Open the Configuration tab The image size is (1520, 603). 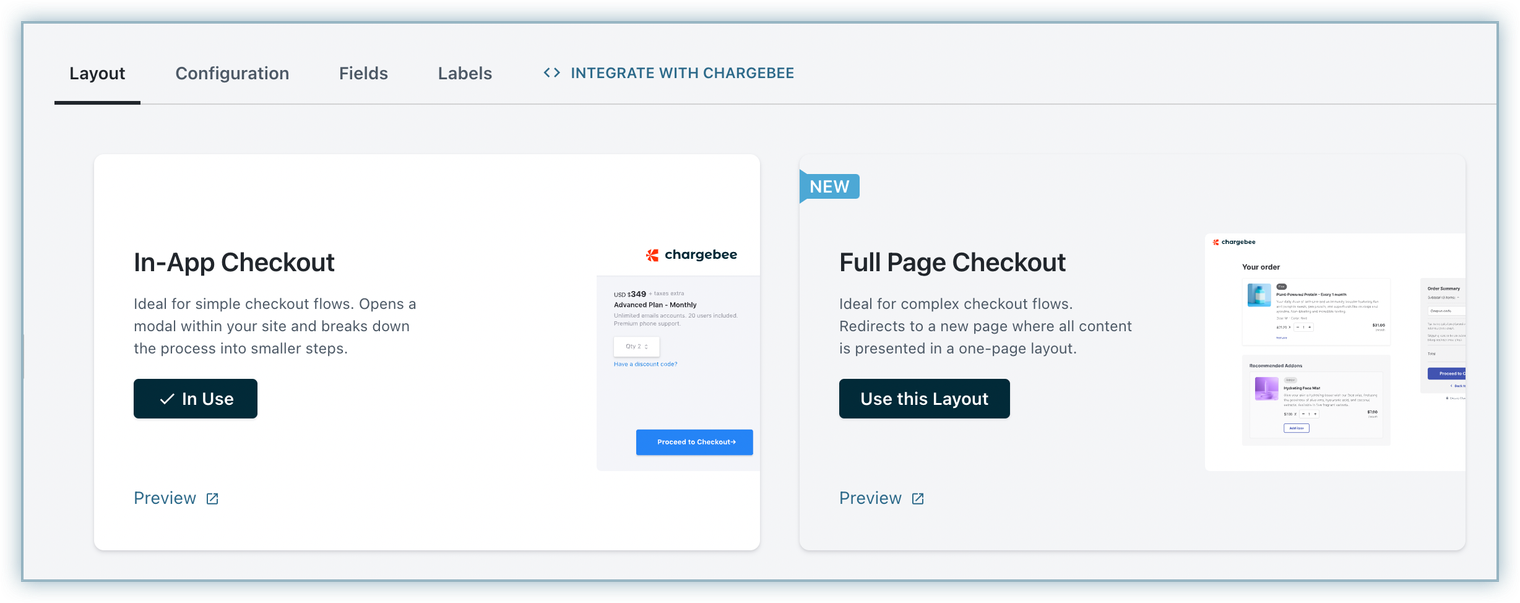232,74
